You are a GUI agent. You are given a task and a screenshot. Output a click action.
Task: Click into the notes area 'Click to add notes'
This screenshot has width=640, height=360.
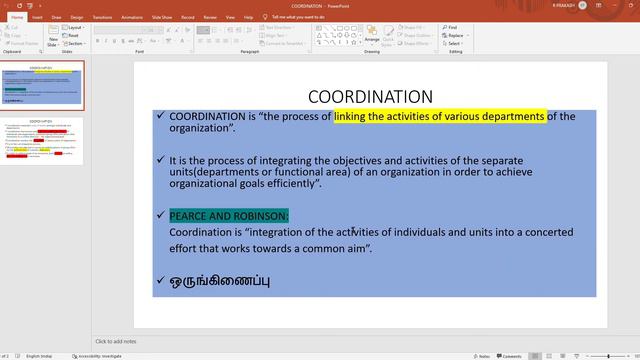point(116,341)
